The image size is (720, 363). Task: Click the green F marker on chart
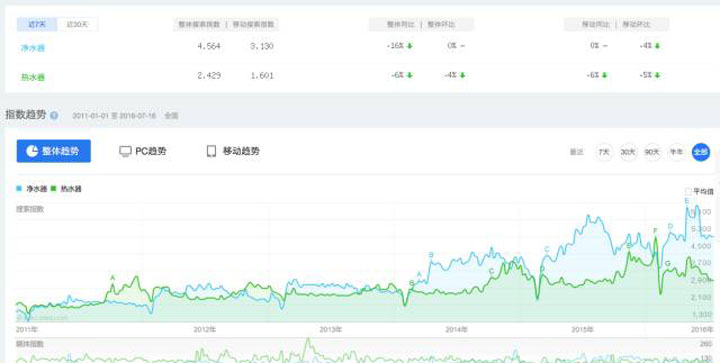click(655, 230)
